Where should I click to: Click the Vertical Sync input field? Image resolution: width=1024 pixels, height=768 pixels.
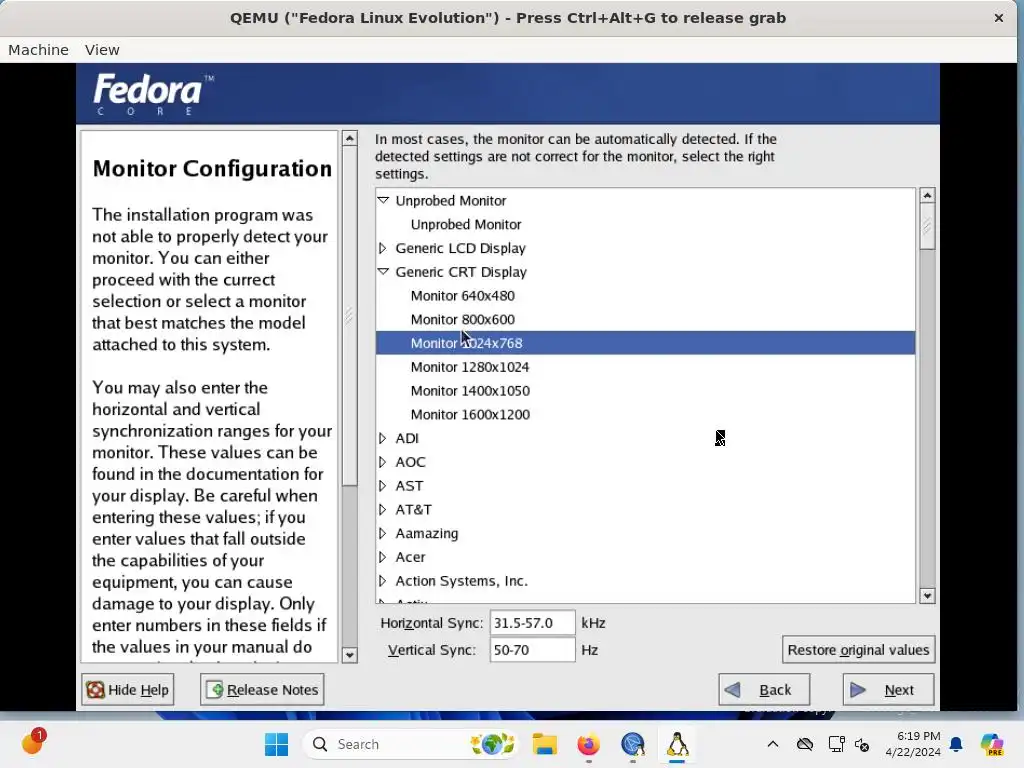coord(532,650)
